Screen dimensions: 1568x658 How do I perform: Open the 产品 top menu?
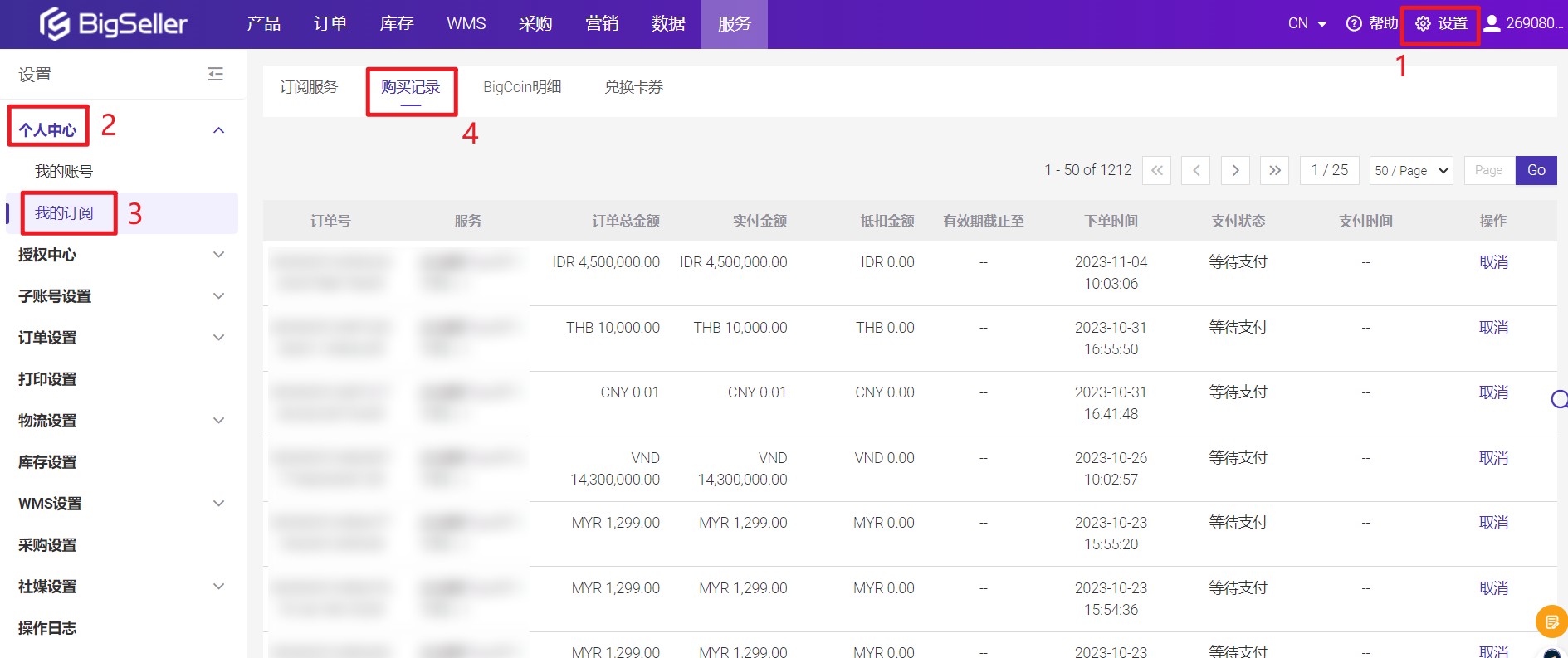264,24
